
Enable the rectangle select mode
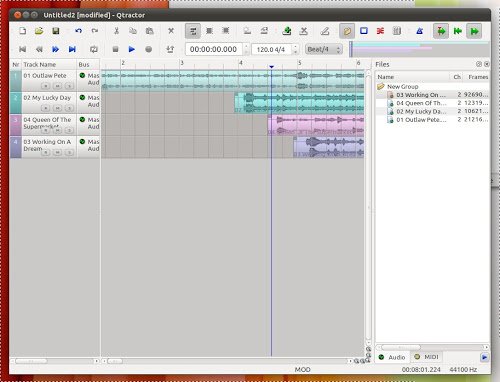coord(226,31)
